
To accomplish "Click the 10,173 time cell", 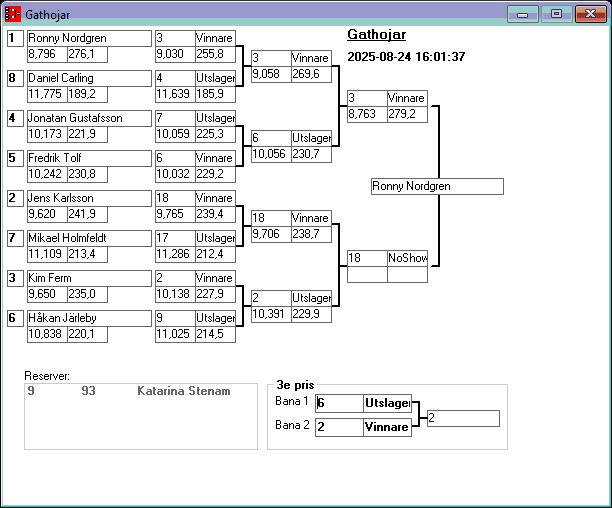I will [x=47, y=134].
